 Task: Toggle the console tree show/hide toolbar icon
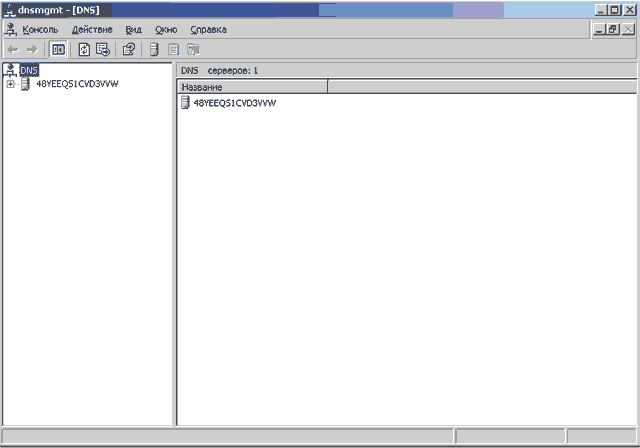tap(58, 50)
